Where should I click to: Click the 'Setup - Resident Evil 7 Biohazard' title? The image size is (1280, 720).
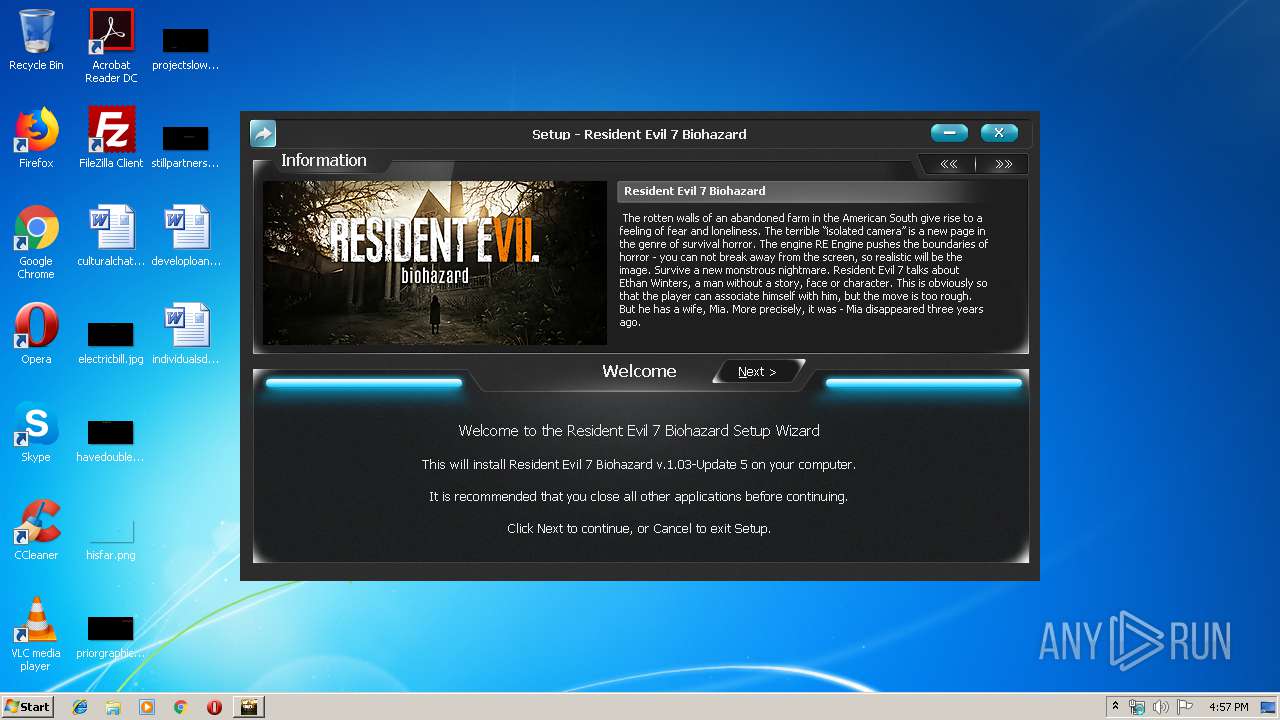coord(639,134)
